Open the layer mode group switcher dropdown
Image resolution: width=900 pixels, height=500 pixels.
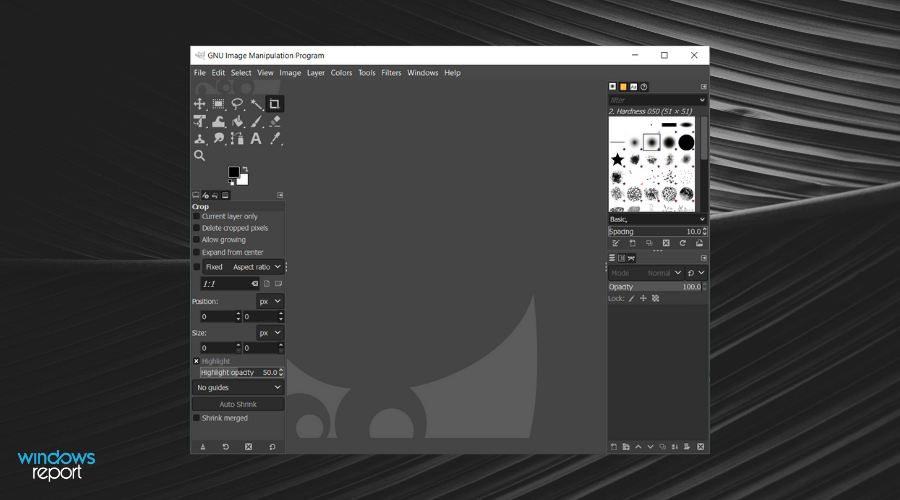coord(696,273)
